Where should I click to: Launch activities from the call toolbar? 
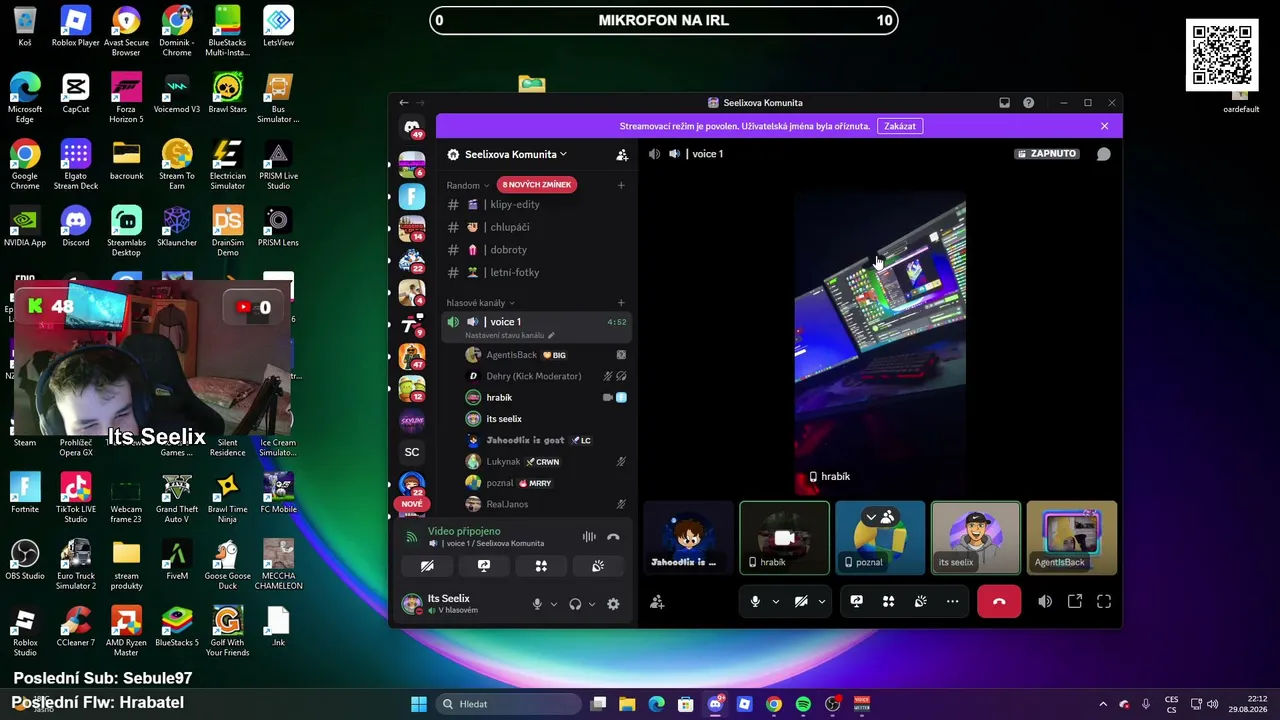(888, 601)
